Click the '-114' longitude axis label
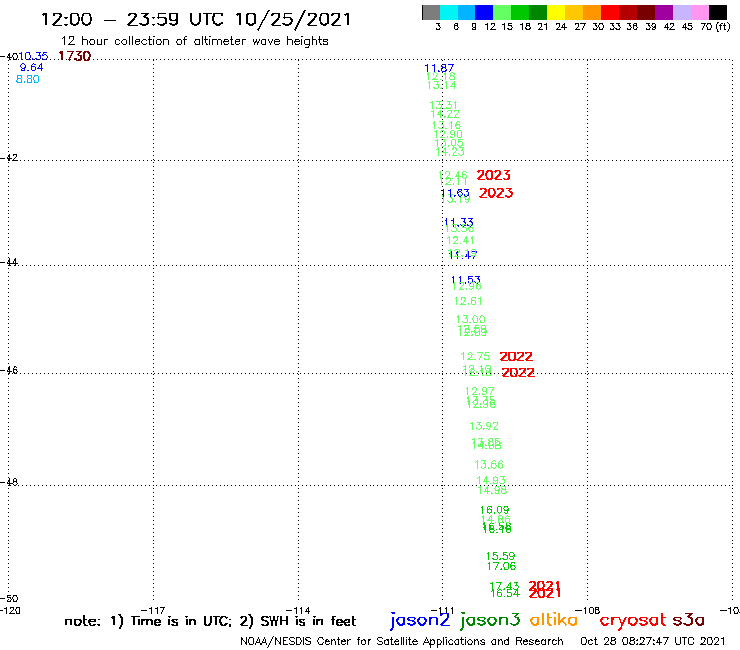Viewport: 740px width, 650px height. [298, 610]
